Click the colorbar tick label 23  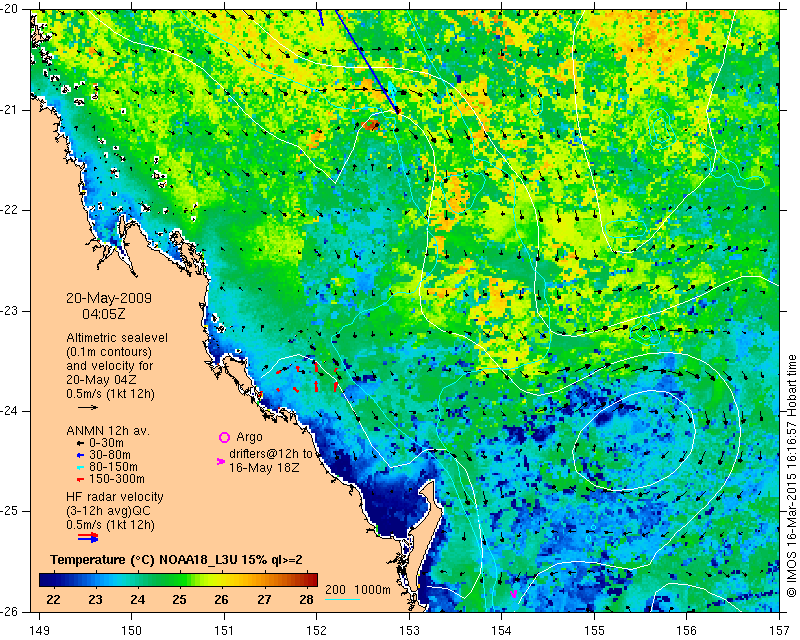pyautogui.click(x=95, y=600)
